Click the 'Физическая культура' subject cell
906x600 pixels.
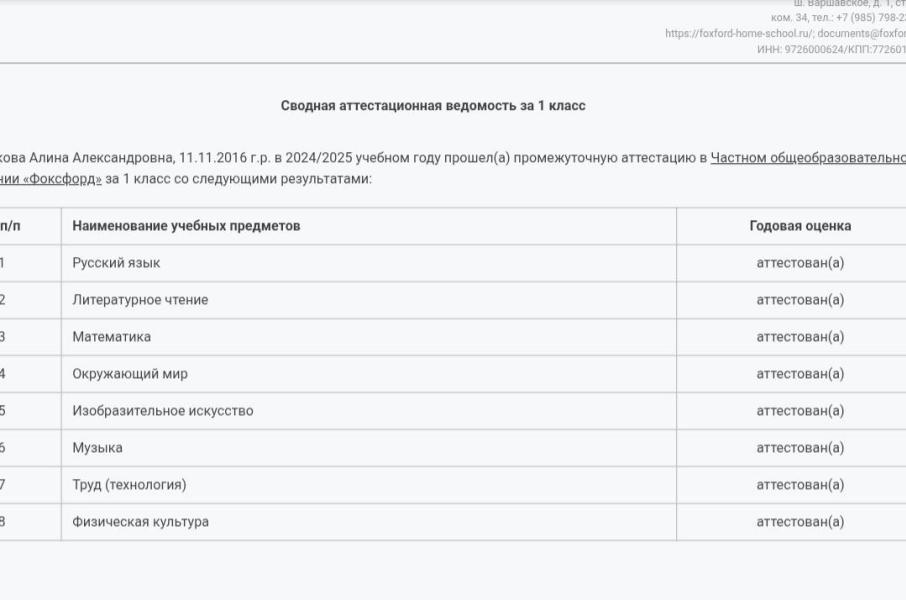(x=140, y=522)
